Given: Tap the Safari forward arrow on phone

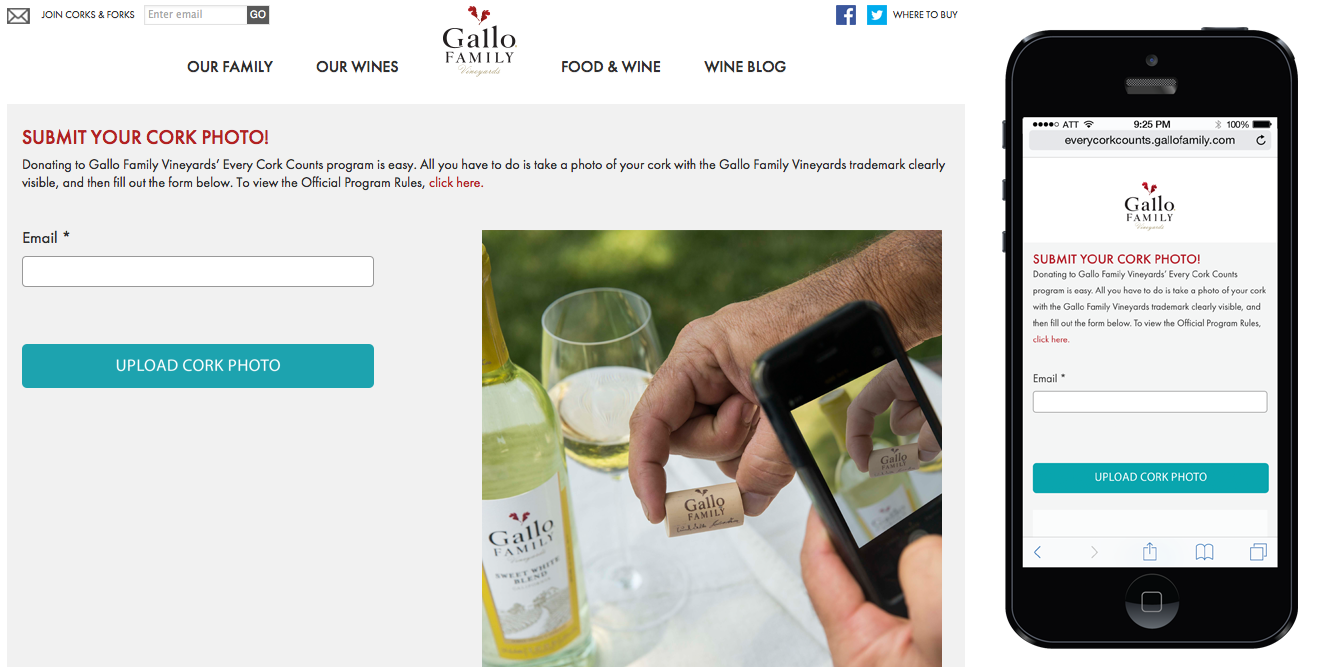Looking at the screenshot, I should point(1094,552).
